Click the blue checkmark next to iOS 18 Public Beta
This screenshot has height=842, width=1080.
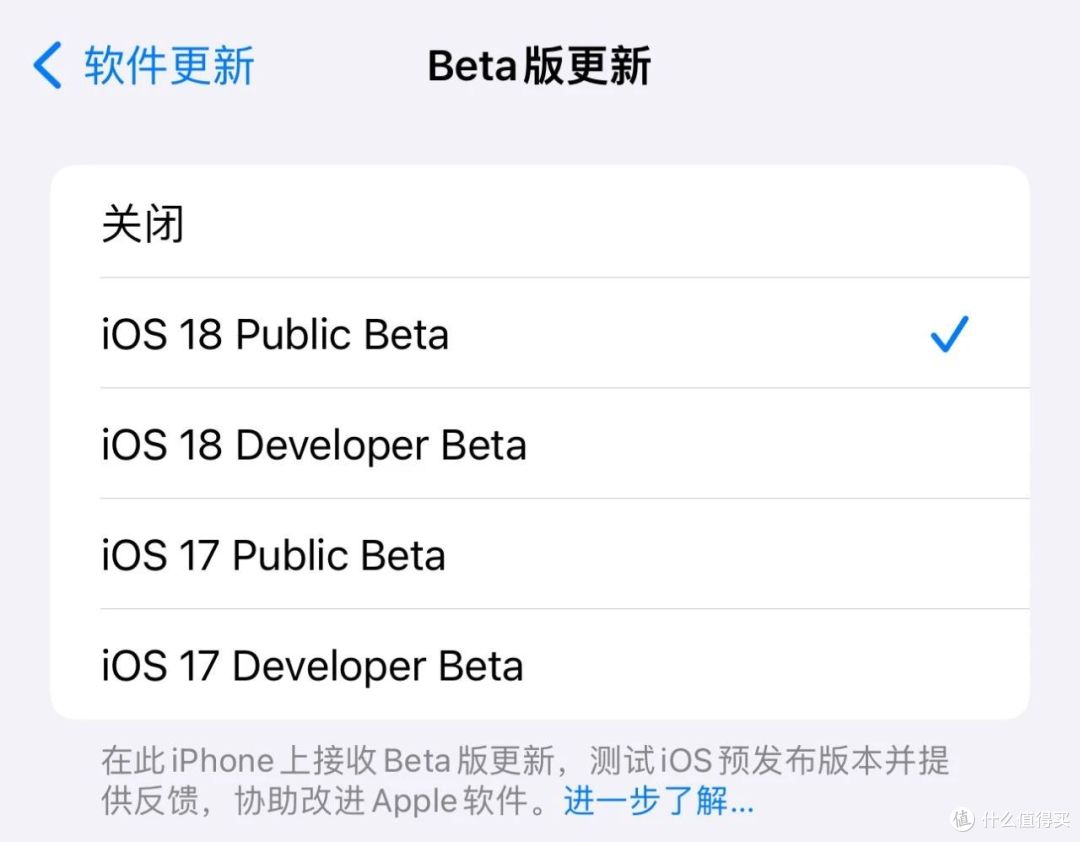click(x=948, y=334)
